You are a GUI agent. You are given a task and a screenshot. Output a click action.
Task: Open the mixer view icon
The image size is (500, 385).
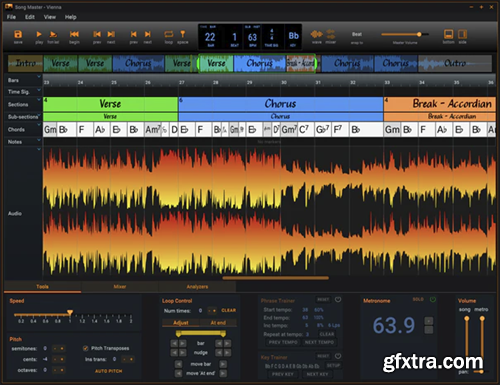click(330, 34)
